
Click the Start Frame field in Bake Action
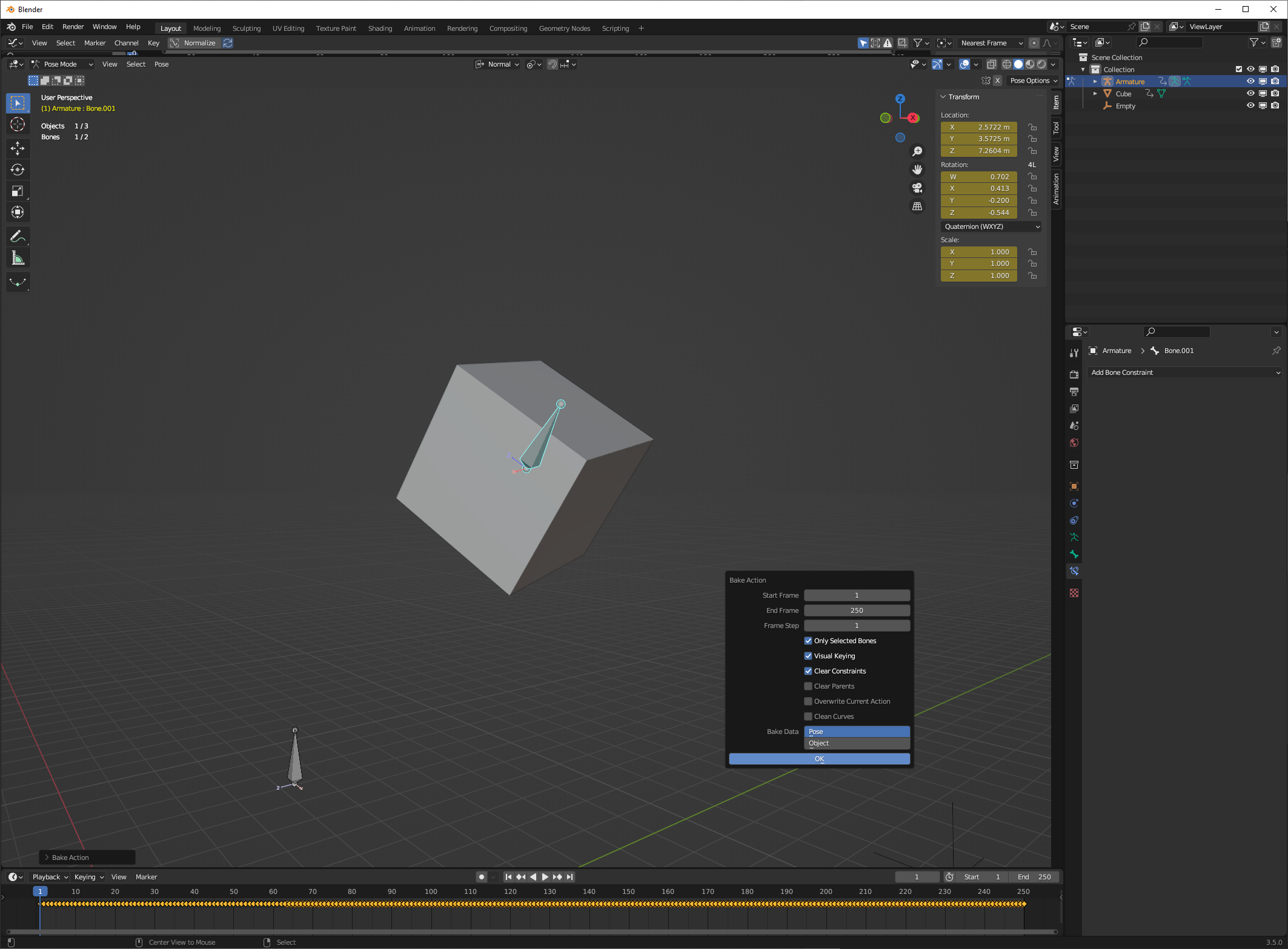[x=857, y=595]
